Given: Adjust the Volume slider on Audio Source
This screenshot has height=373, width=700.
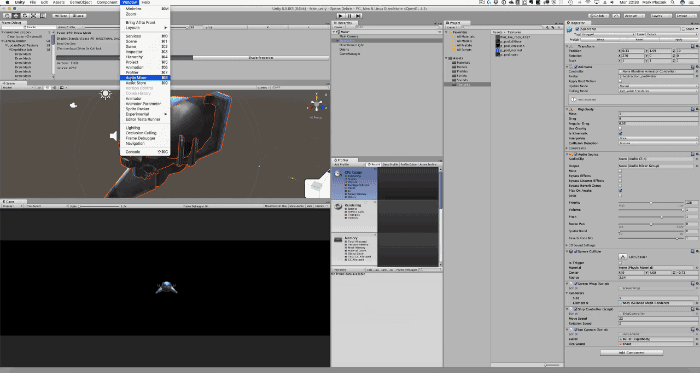Looking at the screenshot, I should [651, 210].
